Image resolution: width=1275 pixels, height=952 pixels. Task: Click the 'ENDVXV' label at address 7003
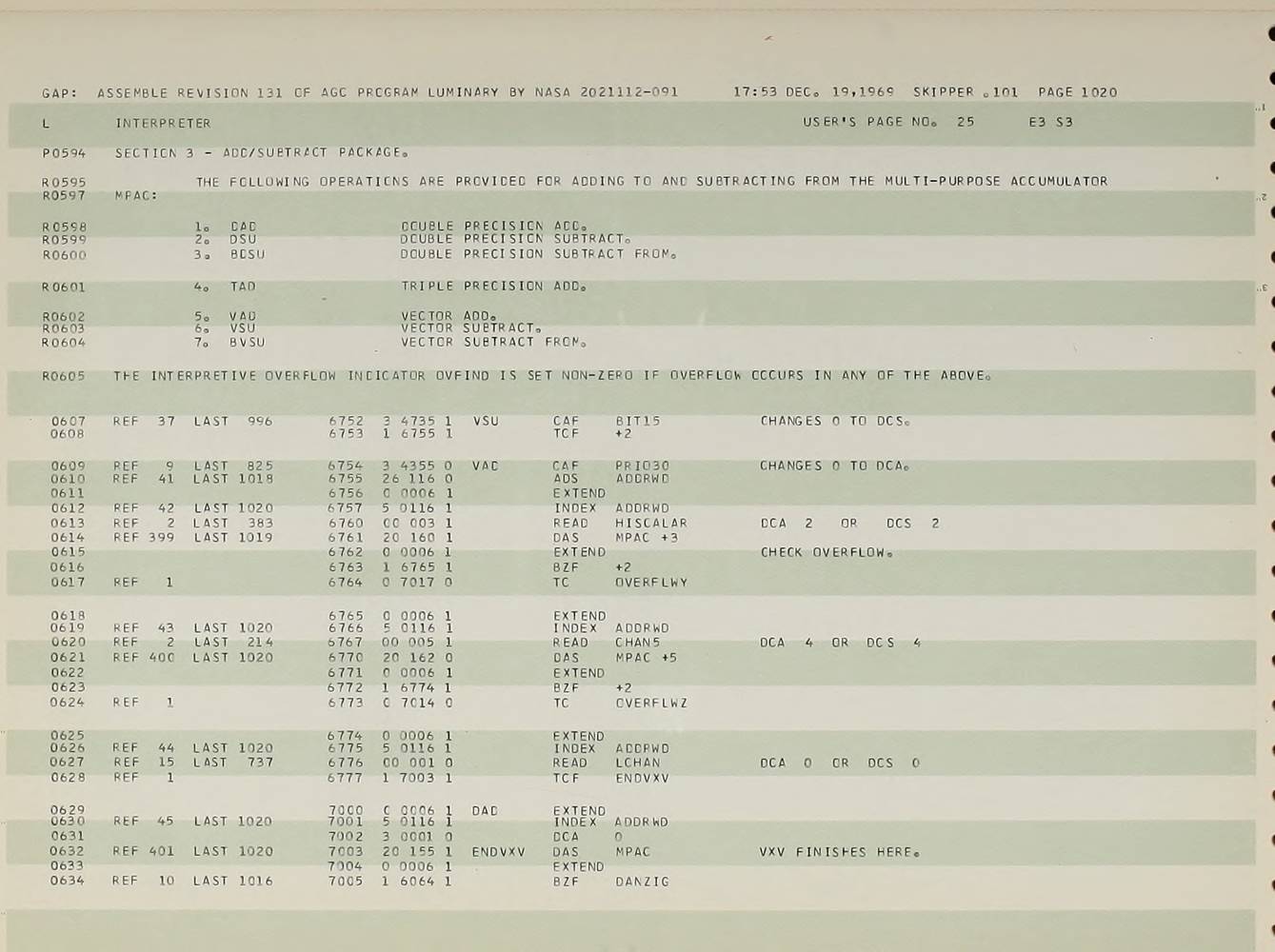tap(499, 852)
